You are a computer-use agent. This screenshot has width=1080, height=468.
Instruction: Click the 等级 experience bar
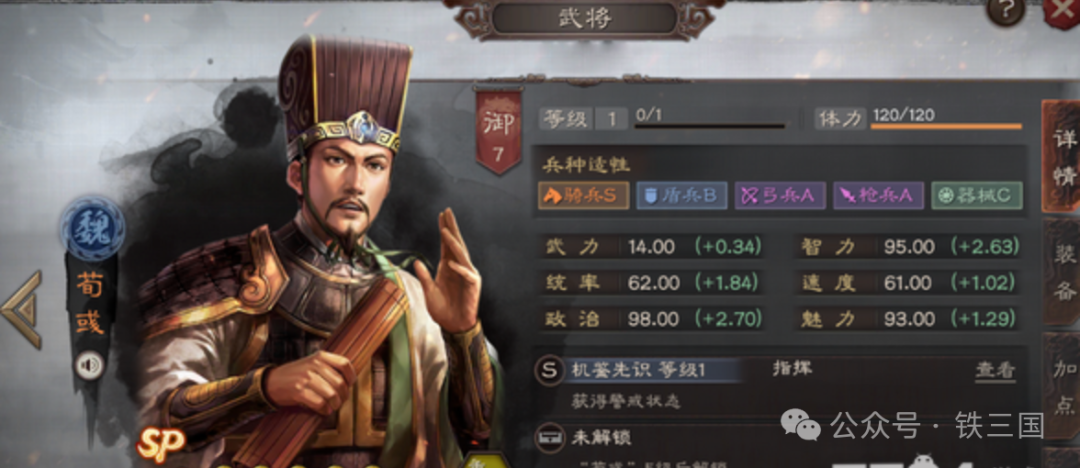(x=710, y=126)
